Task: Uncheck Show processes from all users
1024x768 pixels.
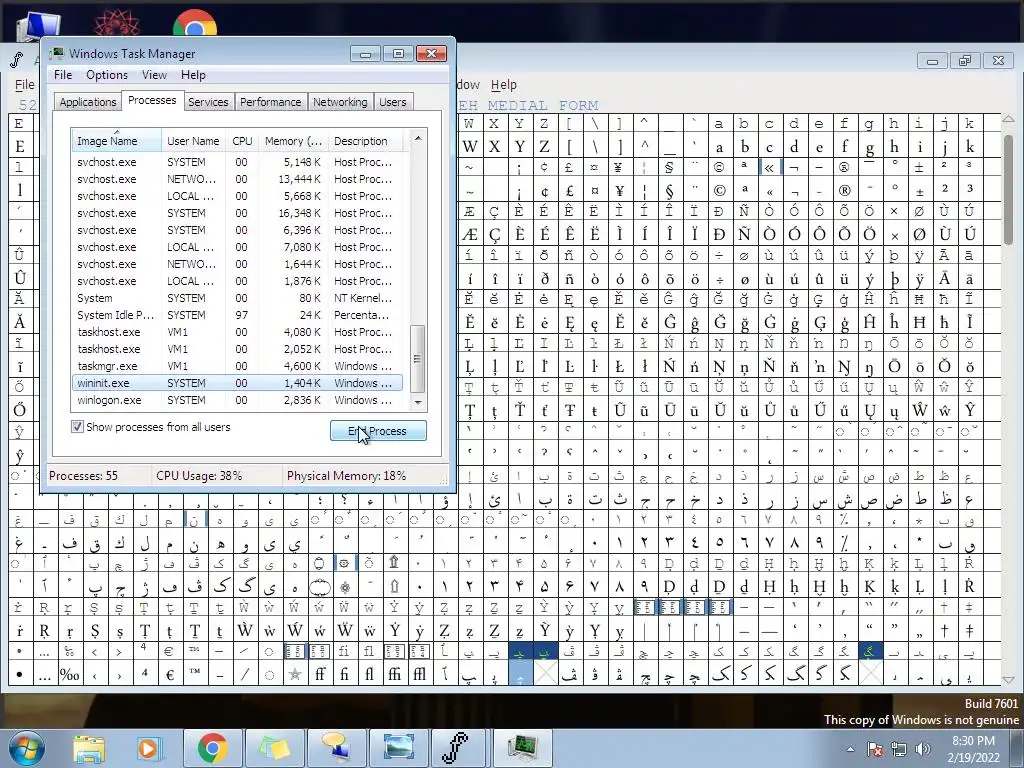Action: pos(77,426)
